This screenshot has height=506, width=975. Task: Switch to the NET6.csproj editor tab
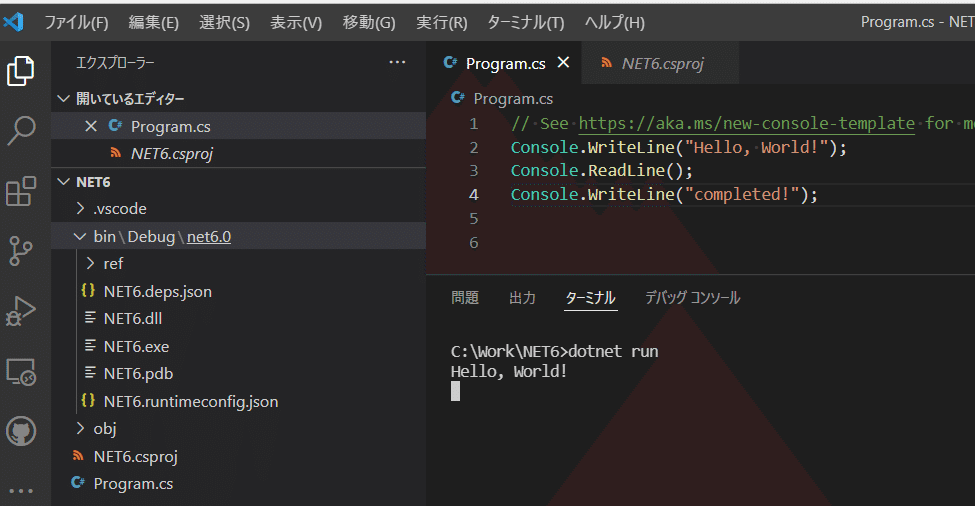coord(660,63)
